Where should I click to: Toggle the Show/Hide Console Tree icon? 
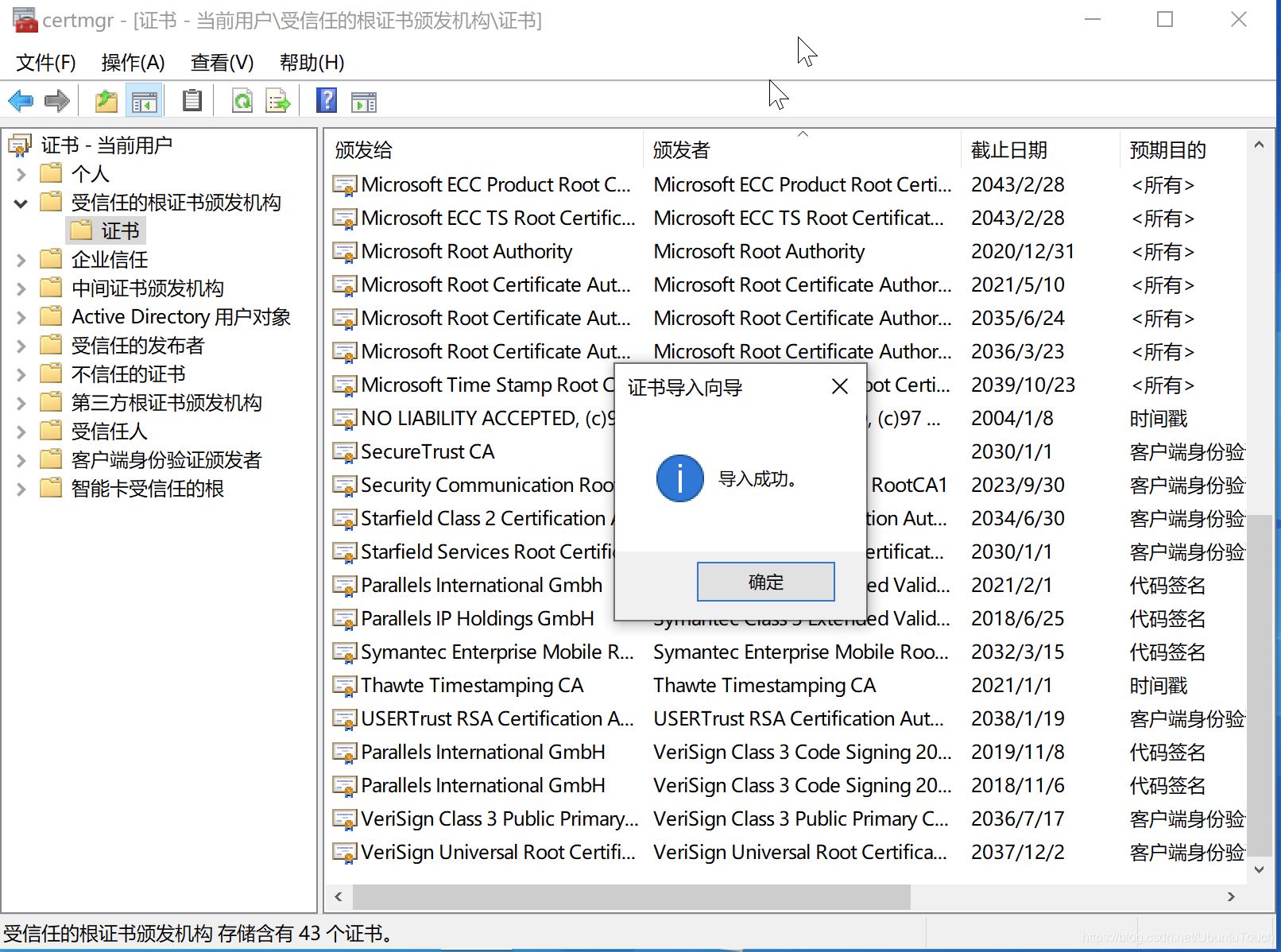tap(145, 101)
